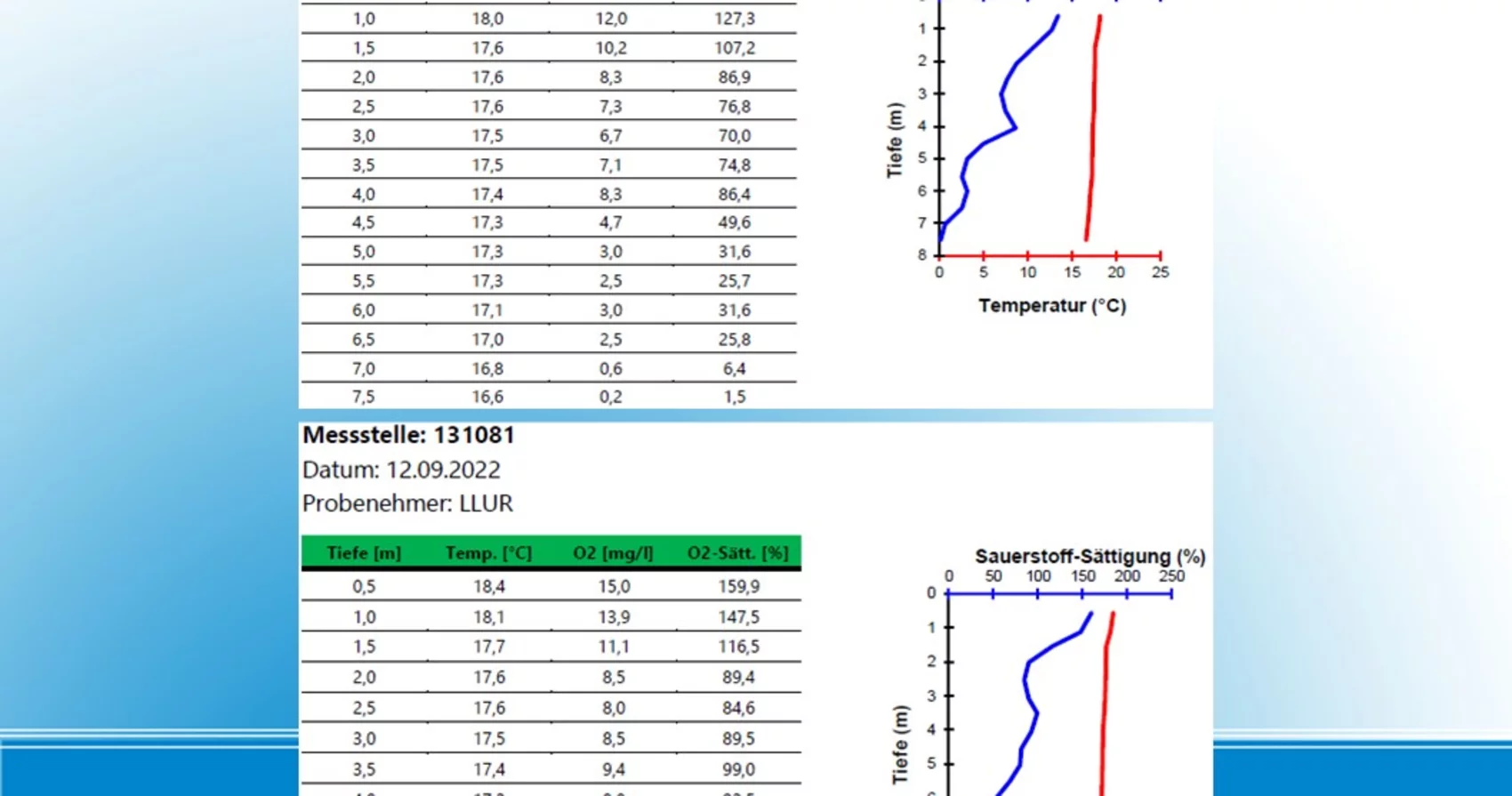Click oxygen value 12,0 in upper table

point(611,19)
